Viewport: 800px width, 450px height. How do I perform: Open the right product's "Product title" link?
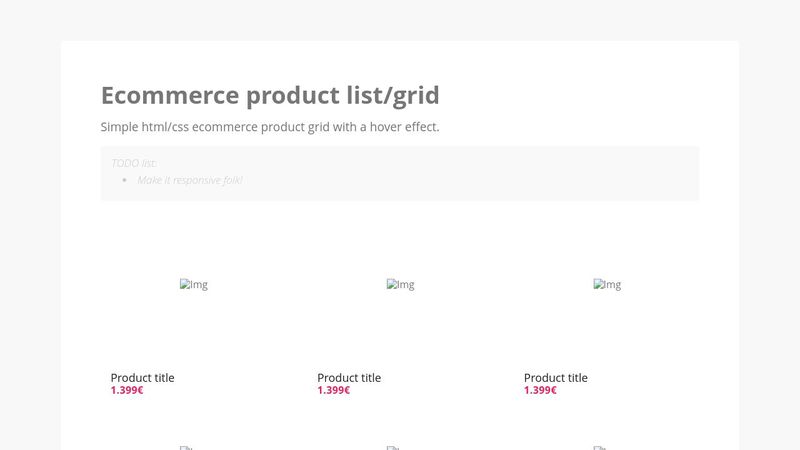tap(556, 378)
